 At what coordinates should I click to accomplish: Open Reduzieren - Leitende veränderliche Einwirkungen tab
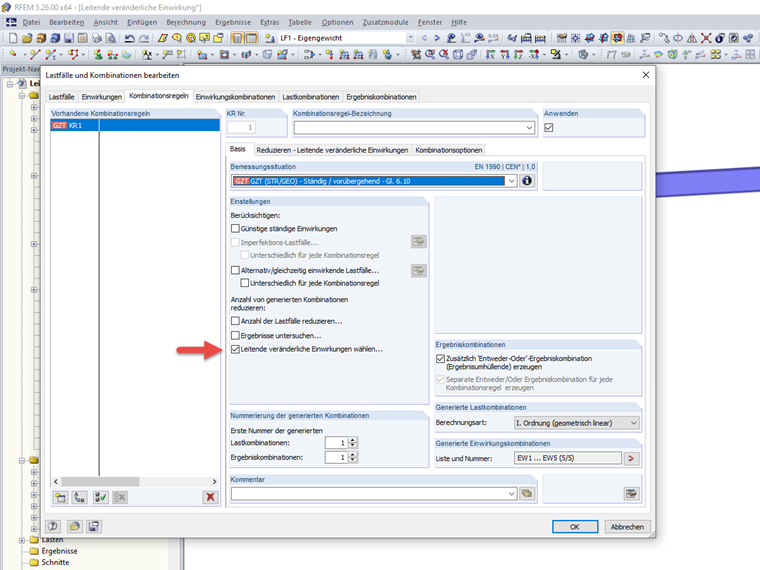(x=332, y=150)
